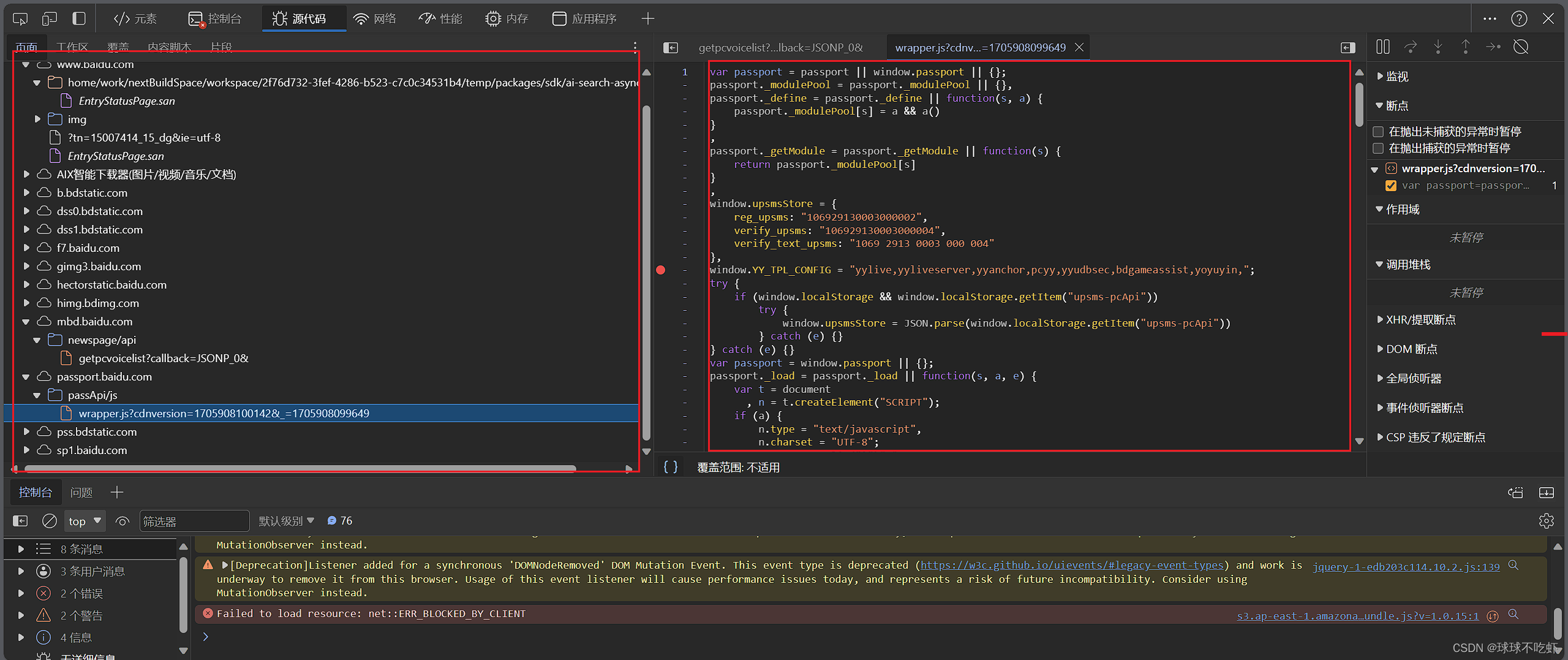Open the sources navigator more-options menu
Image resolution: width=1568 pixels, height=660 pixels.
[635, 47]
